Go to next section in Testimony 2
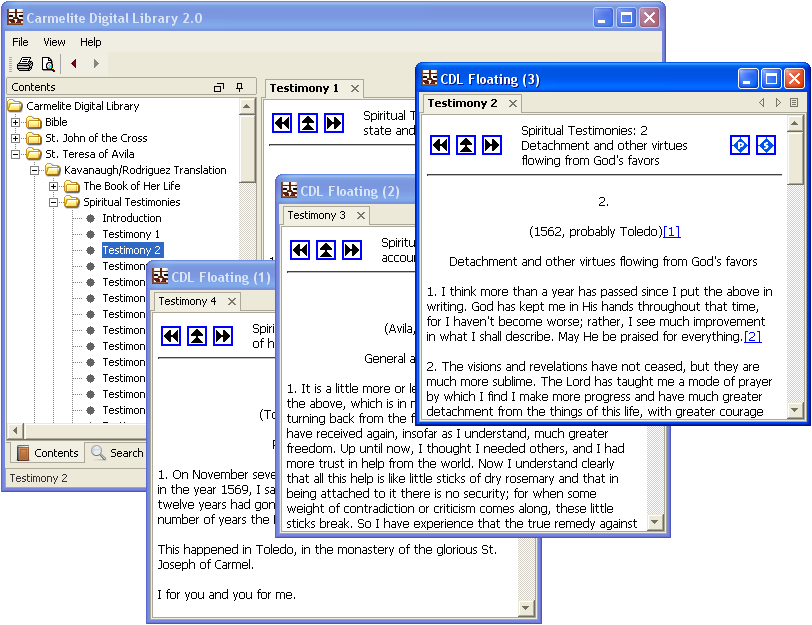Viewport: 812px width, 625px height. point(492,145)
